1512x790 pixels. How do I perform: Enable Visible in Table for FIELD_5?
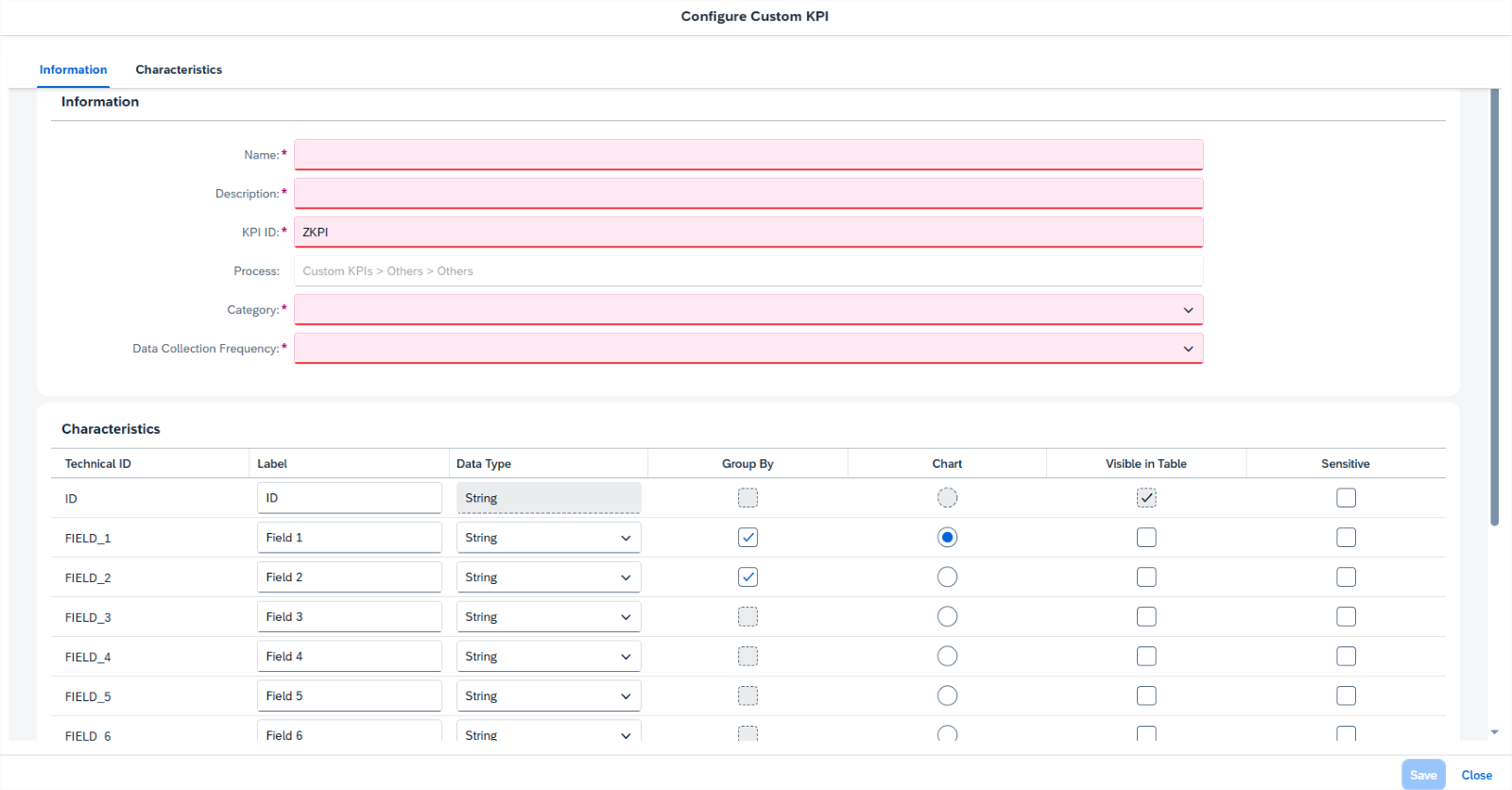pyautogui.click(x=1146, y=696)
